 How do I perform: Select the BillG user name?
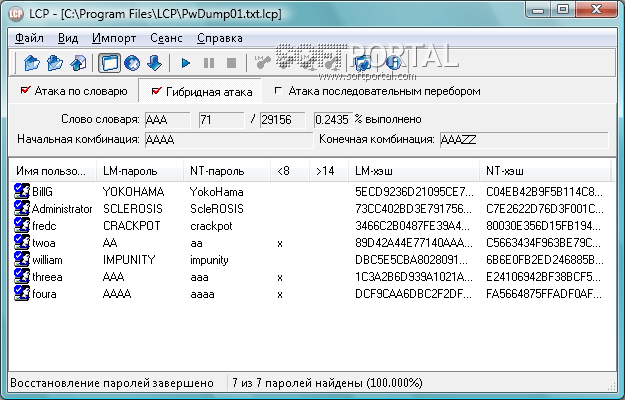(42, 192)
